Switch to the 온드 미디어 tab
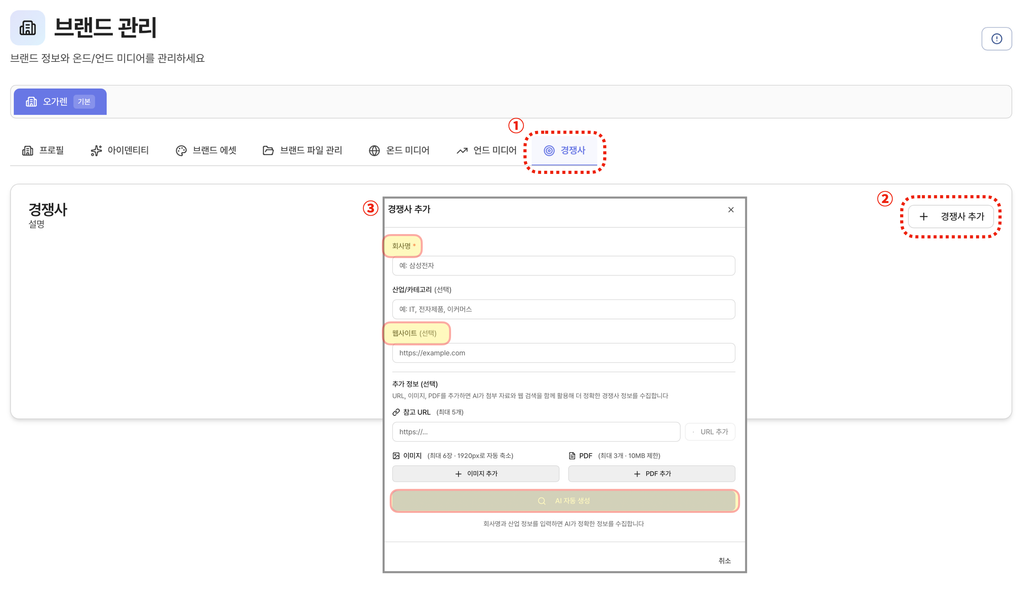 (x=399, y=150)
